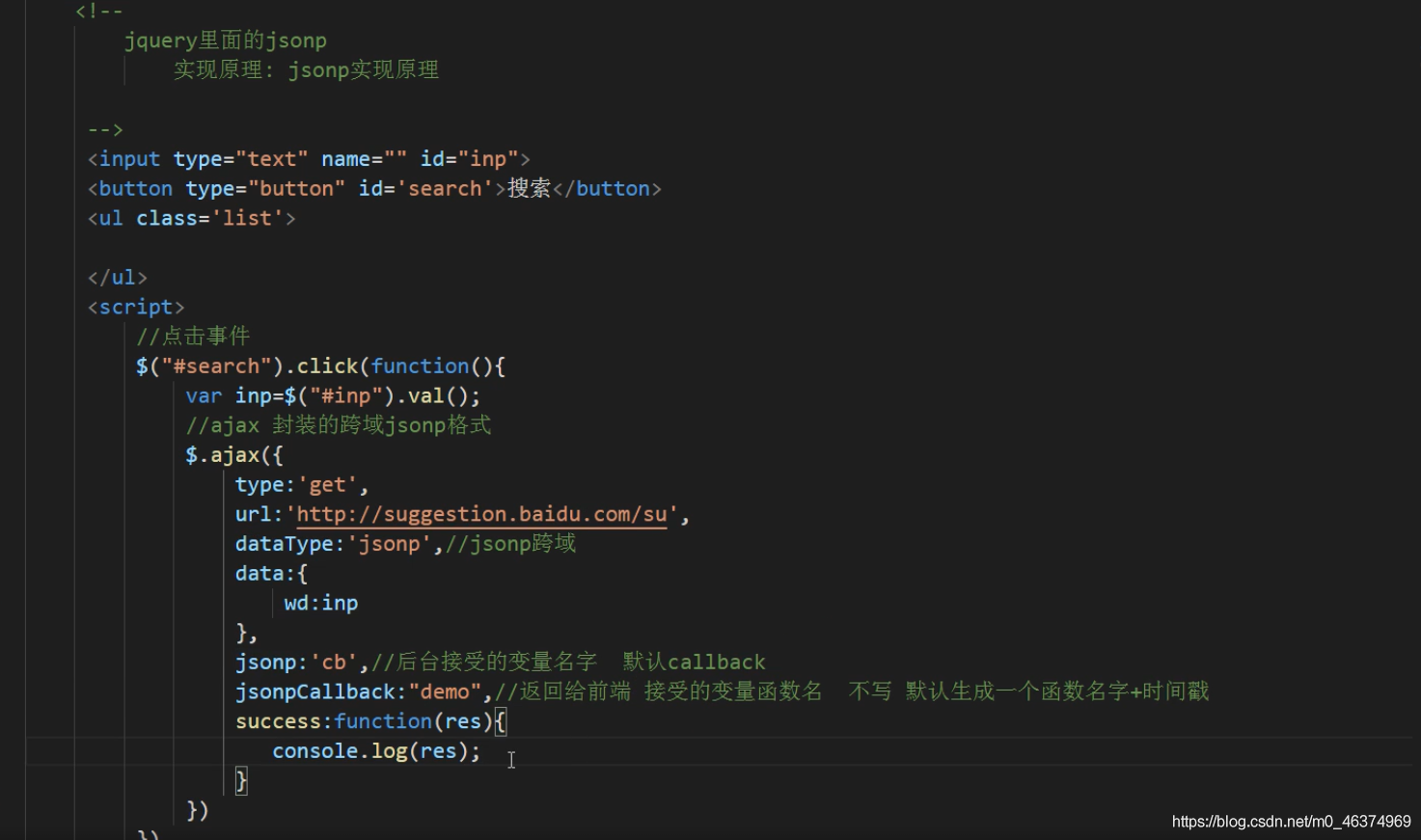Click the line "jsonp:'cb'," with callback comment
The image size is (1421, 840).
[x=500, y=663]
